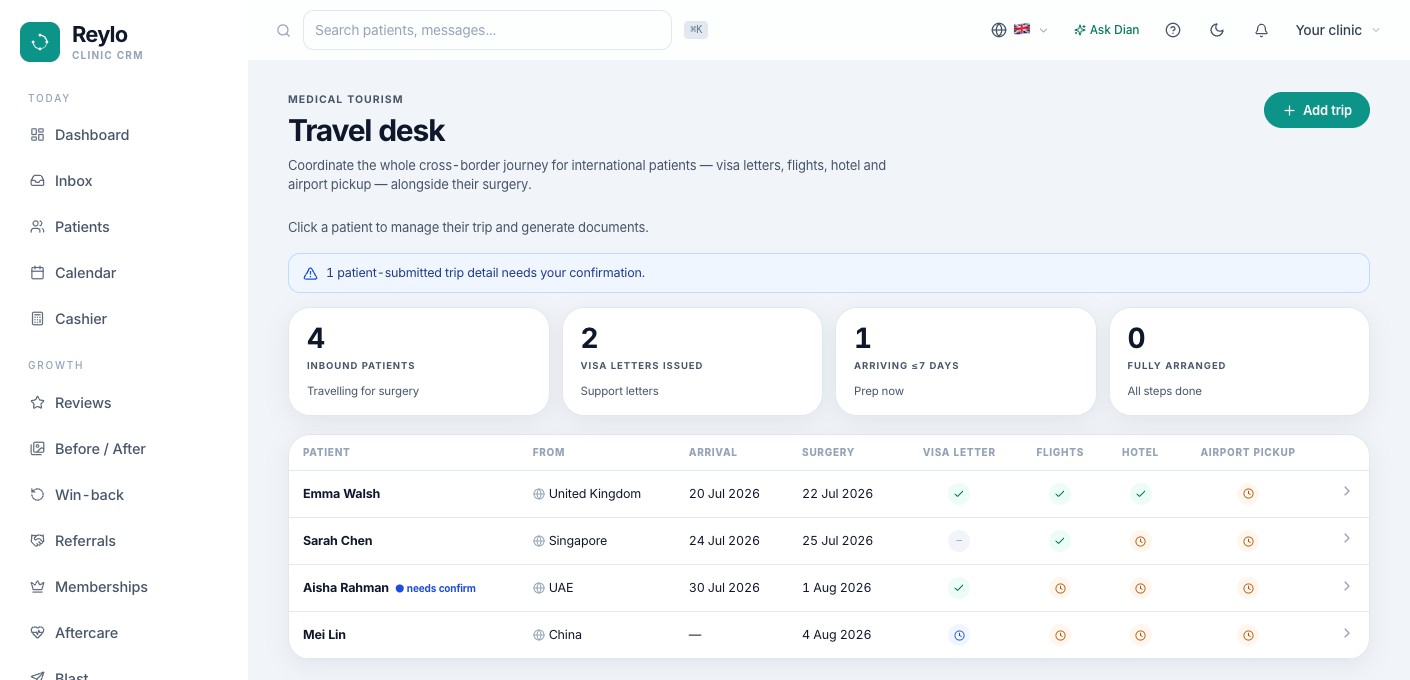
Task: Click Emma Walsh flights check icon
Action: point(1060,494)
